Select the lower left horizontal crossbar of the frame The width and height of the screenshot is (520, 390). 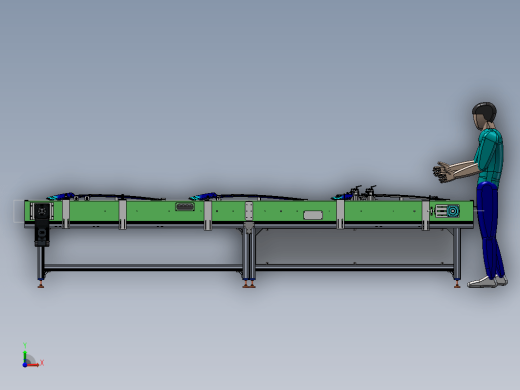point(143,267)
